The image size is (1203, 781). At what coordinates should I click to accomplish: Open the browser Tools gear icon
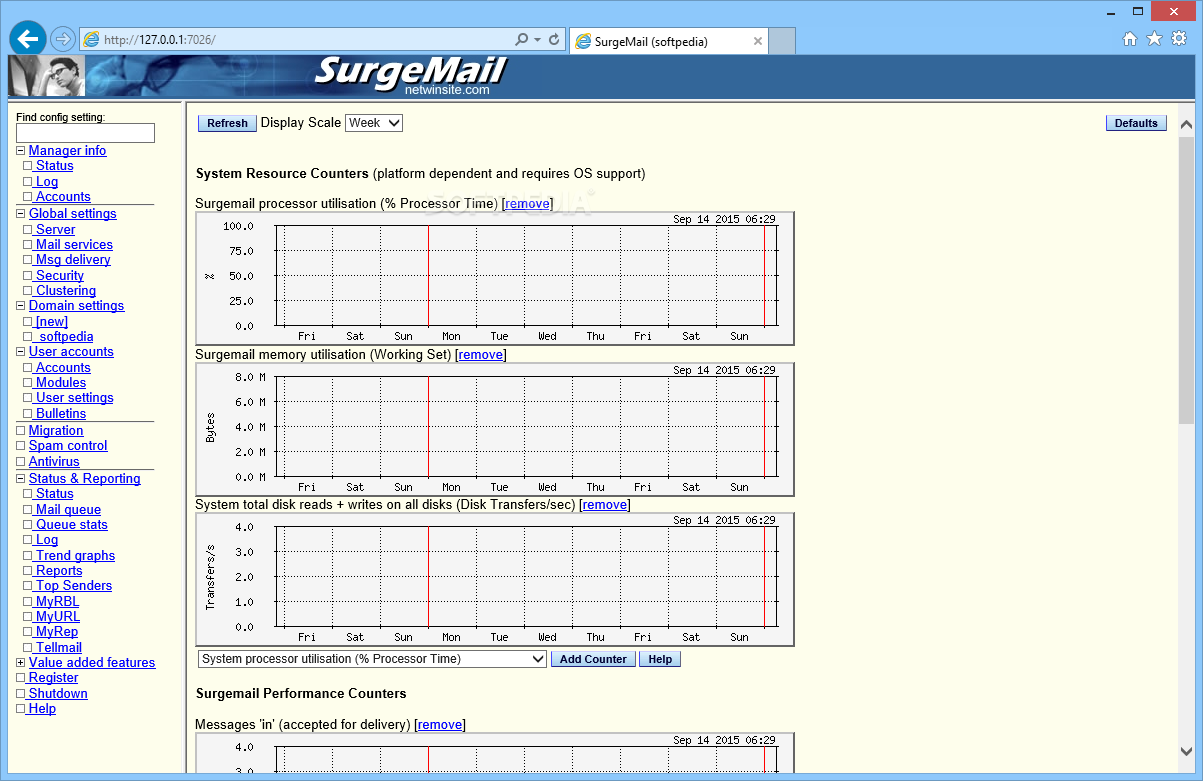point(1179,39)
